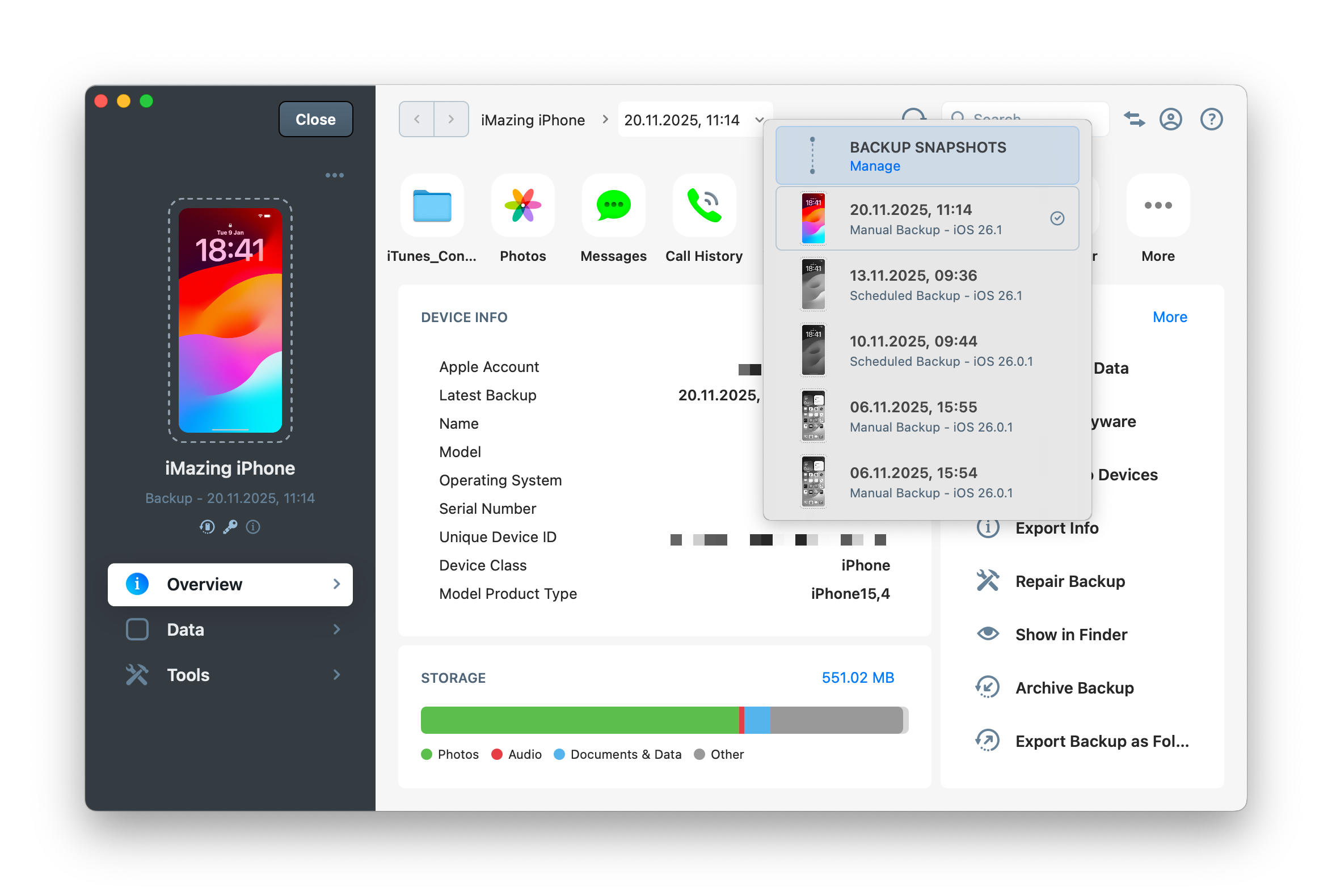The height and width of the screenshot is (896, 1332).
Task: Expand the Tools sidebar section
Action: pyautogui.click(x=230, y=675)
